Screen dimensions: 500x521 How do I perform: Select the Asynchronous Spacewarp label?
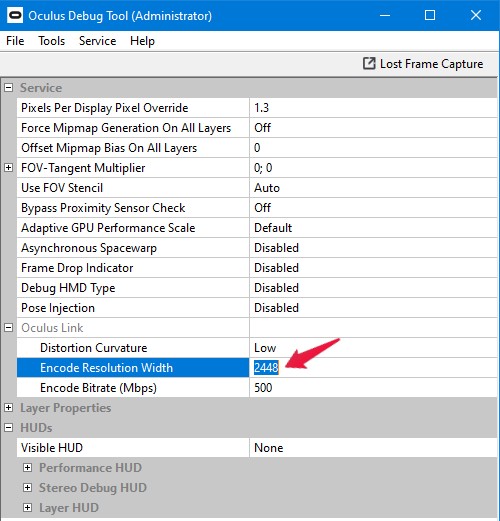tap(89, 248)
